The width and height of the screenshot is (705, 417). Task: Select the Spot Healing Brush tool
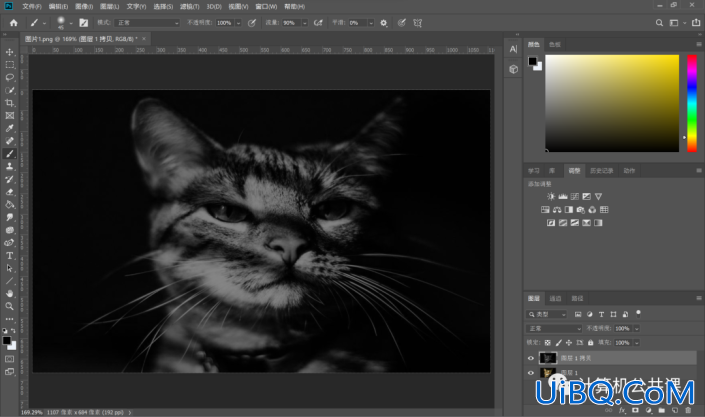9,141
